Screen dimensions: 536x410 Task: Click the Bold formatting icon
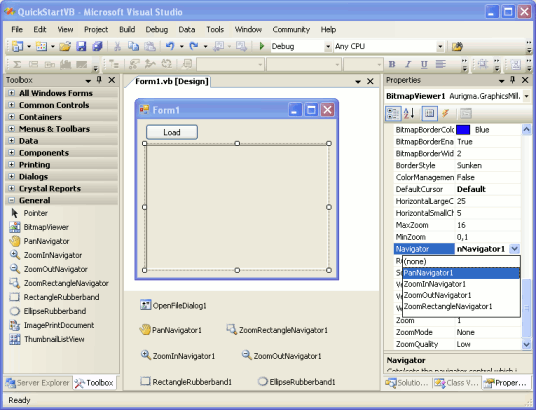pos(392,64)
